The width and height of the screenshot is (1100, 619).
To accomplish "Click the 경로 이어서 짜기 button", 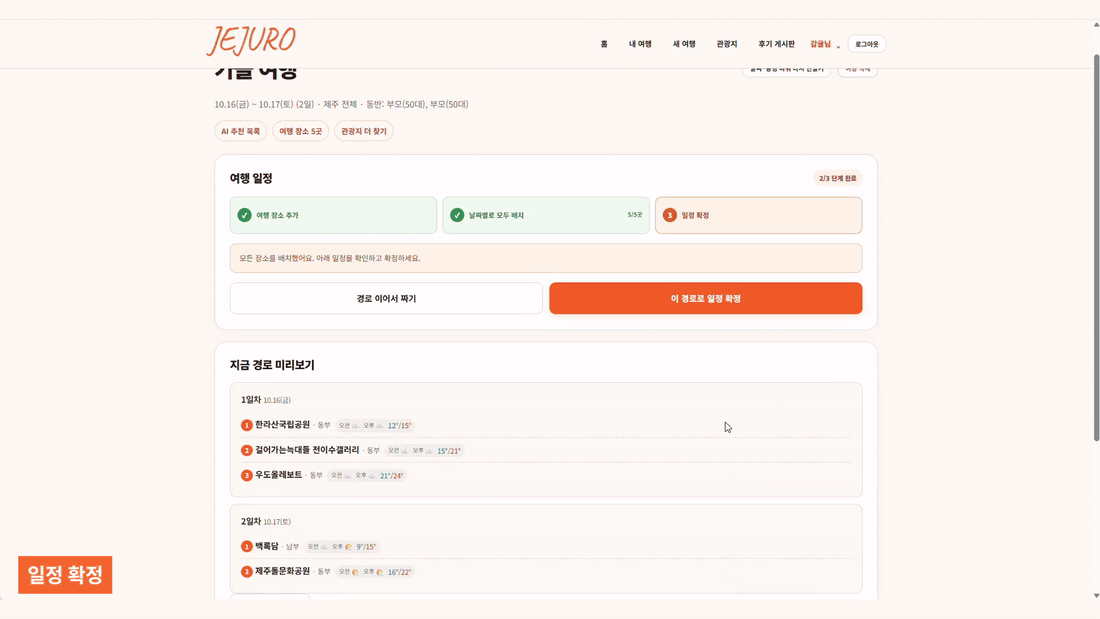I will tap(386, 298).
